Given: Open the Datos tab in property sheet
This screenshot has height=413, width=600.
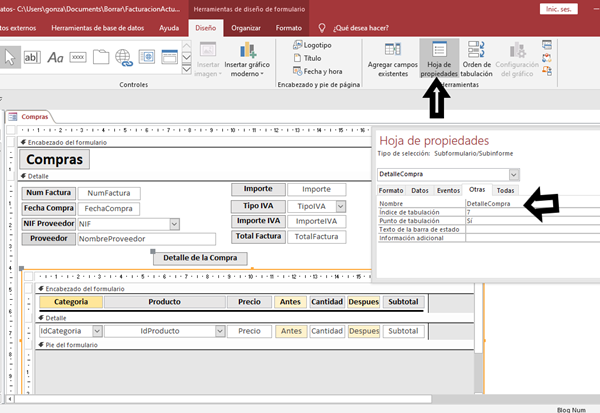Looking at the screenshot, I should [x=420, y=190].
